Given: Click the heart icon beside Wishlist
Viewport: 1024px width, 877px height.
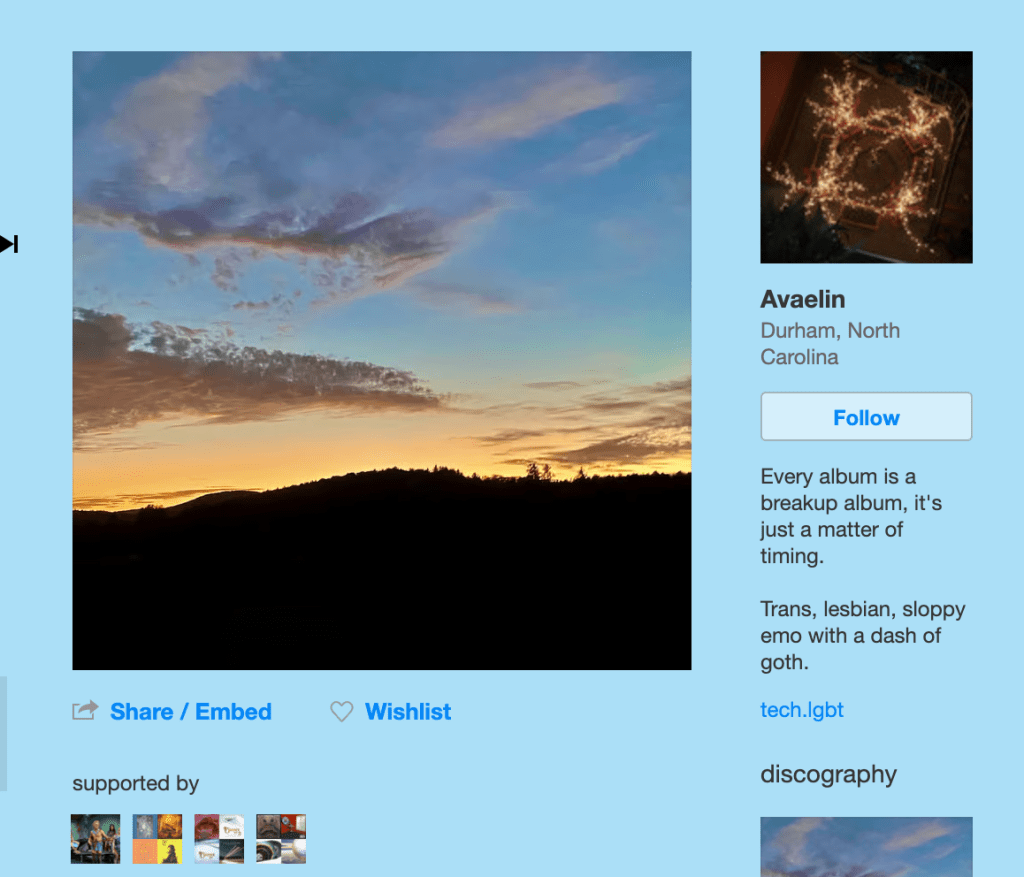Looking at the screenshot, I should pyautogui.click(x=342, y=711).
